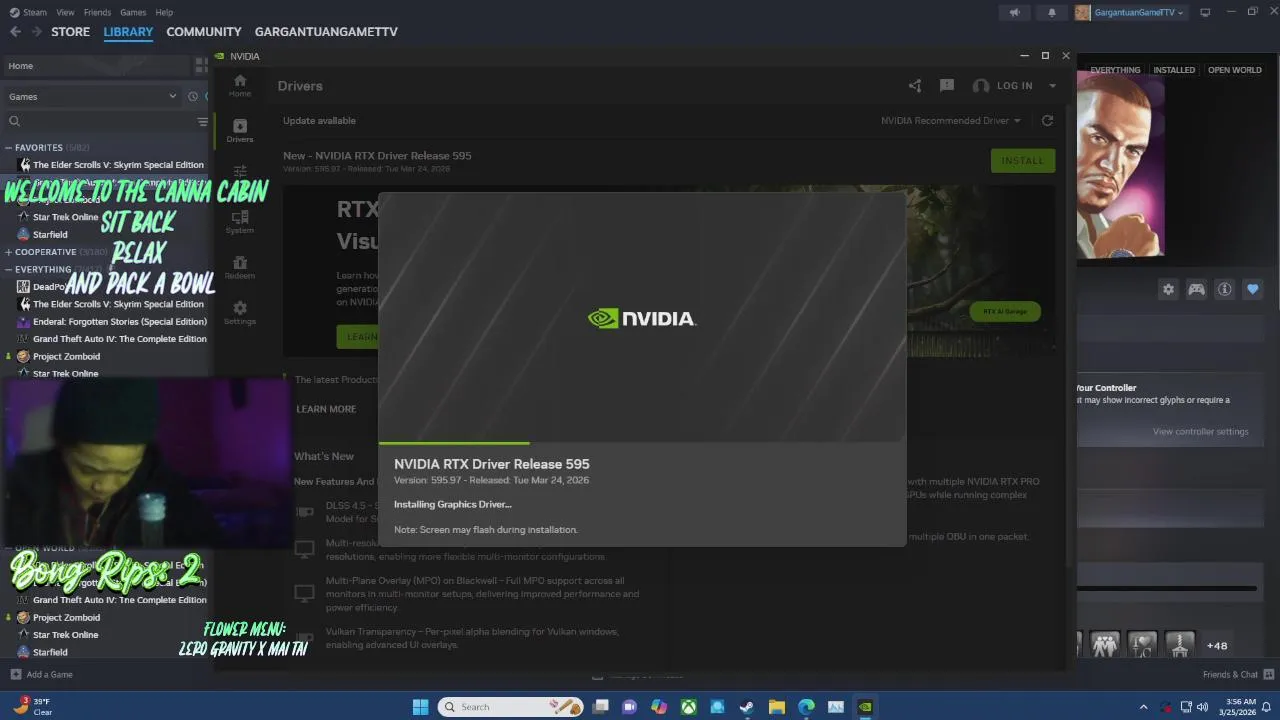The image size is (1280, 720).
Task: Switch Steam to Big Picture mode
Action: tap(1205, 12)
